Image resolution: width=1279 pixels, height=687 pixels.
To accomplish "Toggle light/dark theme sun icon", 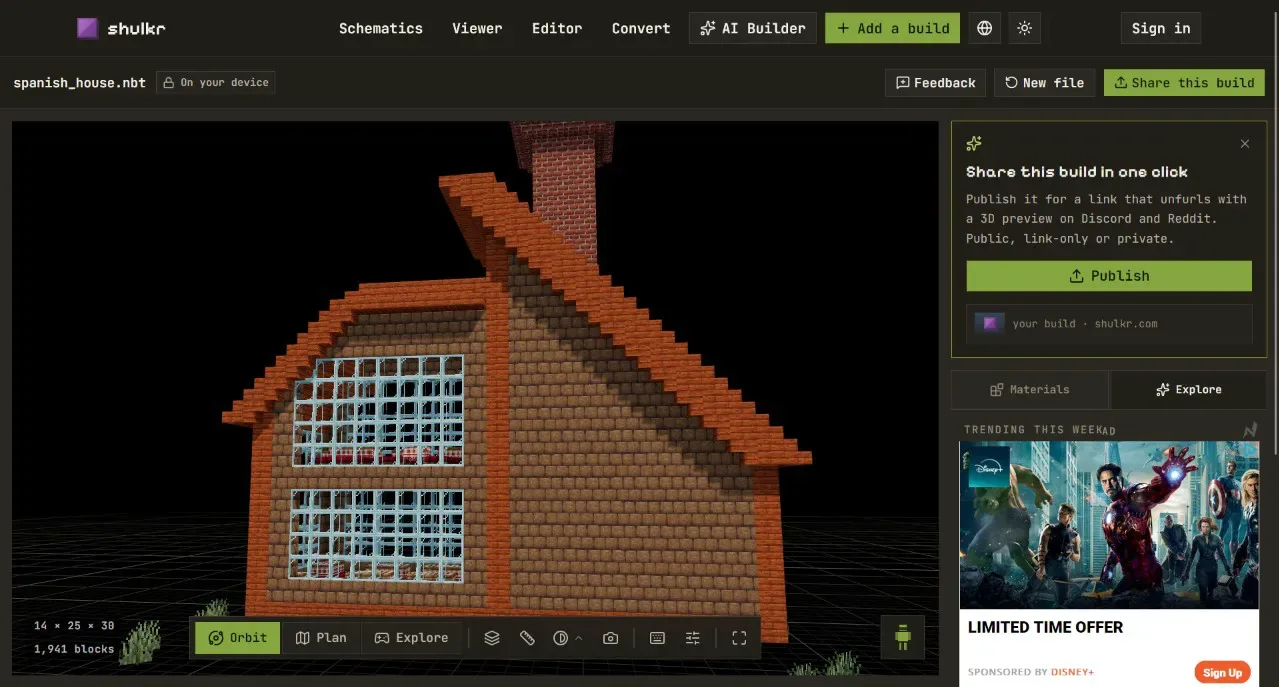I will (x=1024, y=28).
